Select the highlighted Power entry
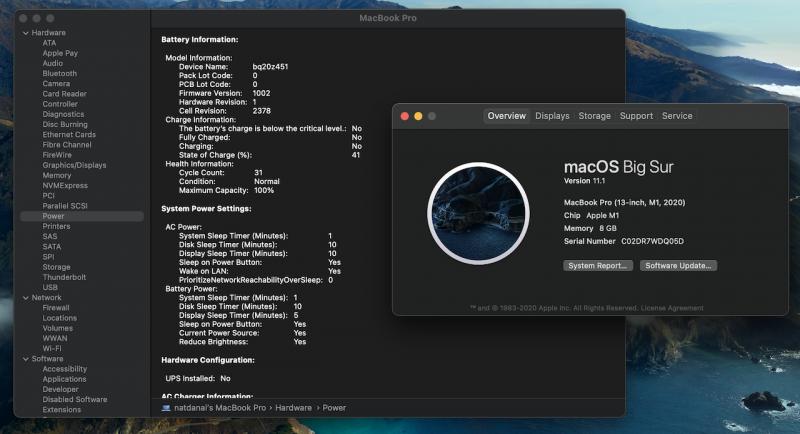Viewport: 800px width, 434px height. tap(82, 216)
